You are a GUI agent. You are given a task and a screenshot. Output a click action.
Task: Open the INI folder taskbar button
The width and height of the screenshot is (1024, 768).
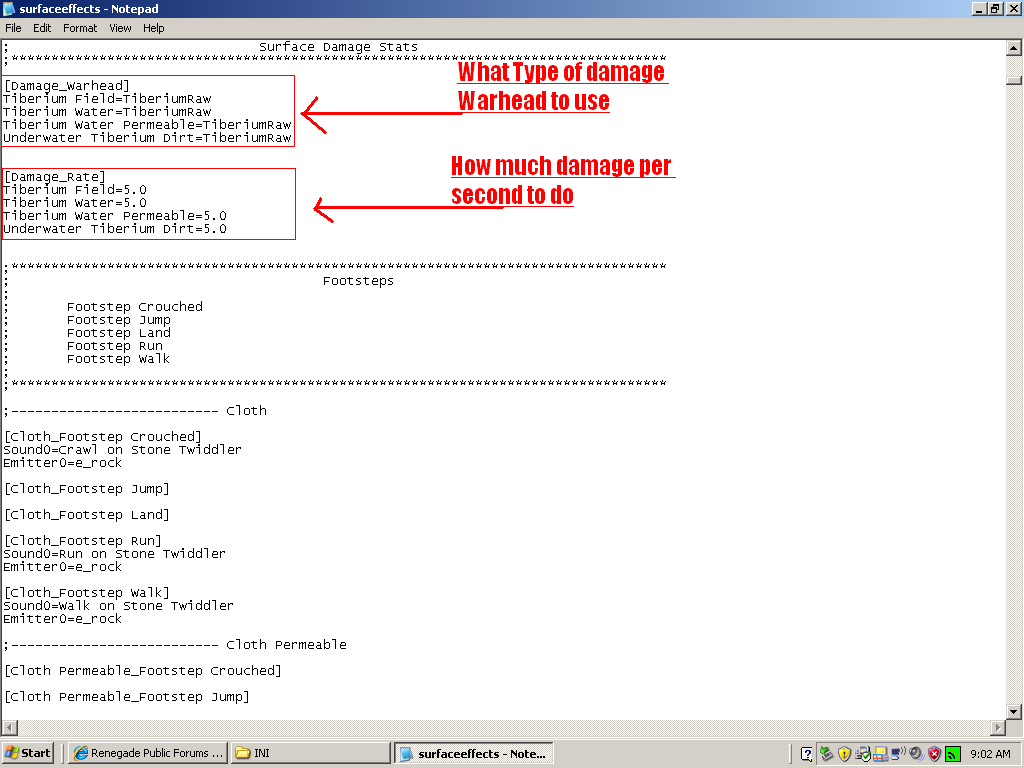[x=310, y=753]
